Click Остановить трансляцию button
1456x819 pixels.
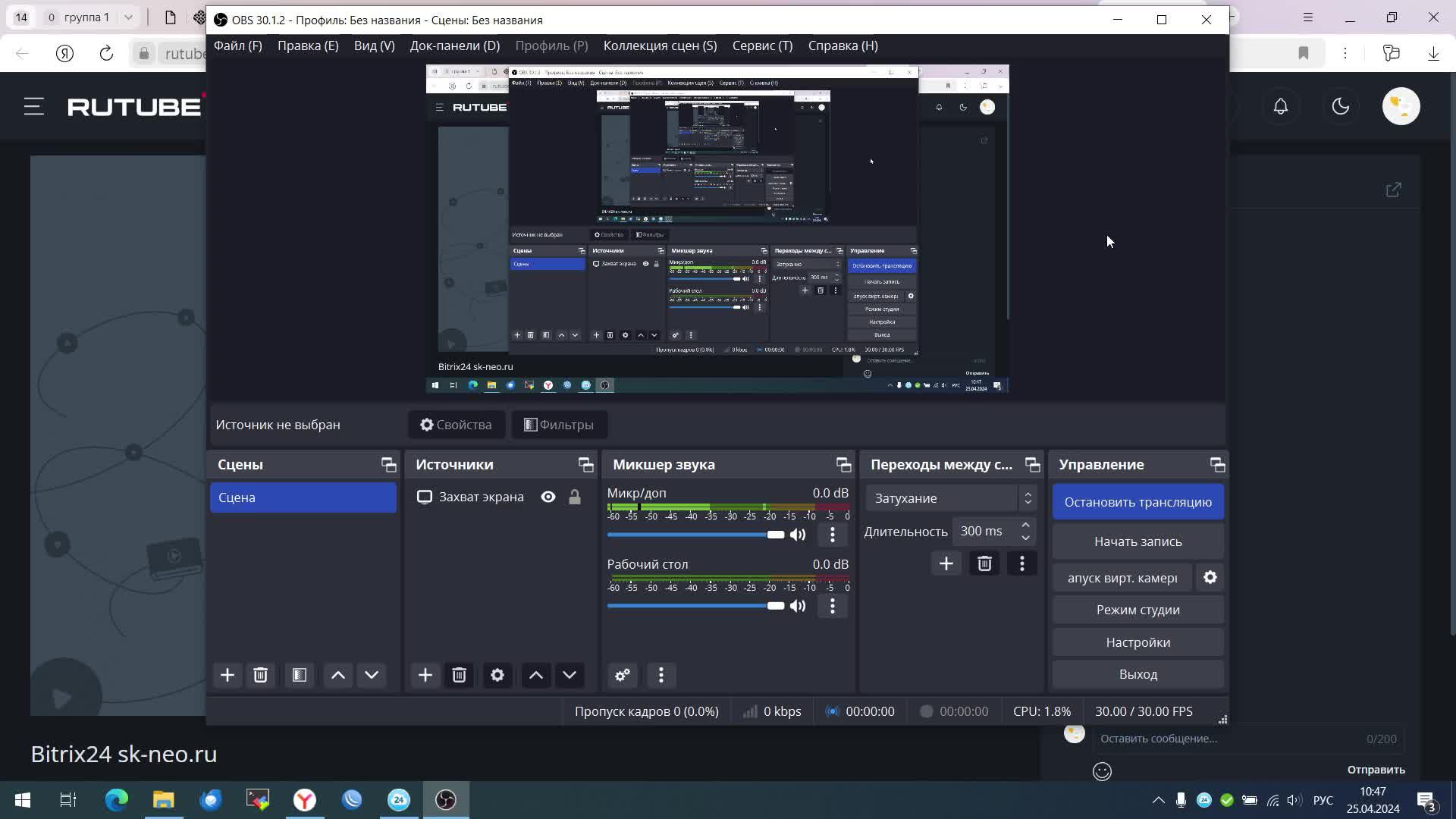pos(1137,502)
